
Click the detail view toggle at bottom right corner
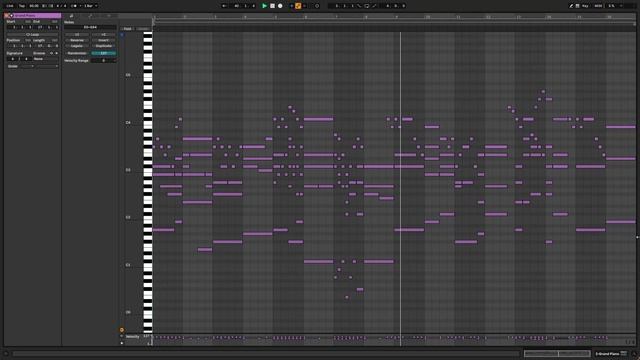pyautogui.click(x=634, y=354)
